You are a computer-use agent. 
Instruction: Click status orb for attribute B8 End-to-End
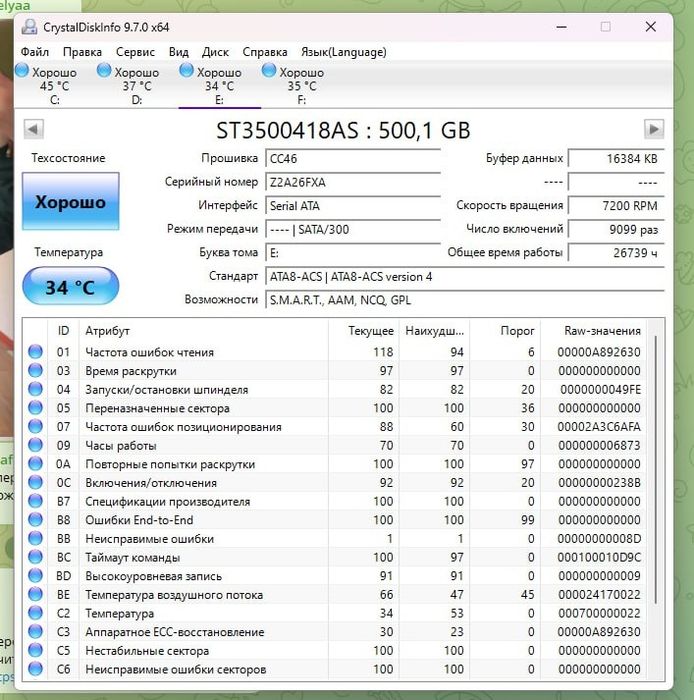point(35,520)
